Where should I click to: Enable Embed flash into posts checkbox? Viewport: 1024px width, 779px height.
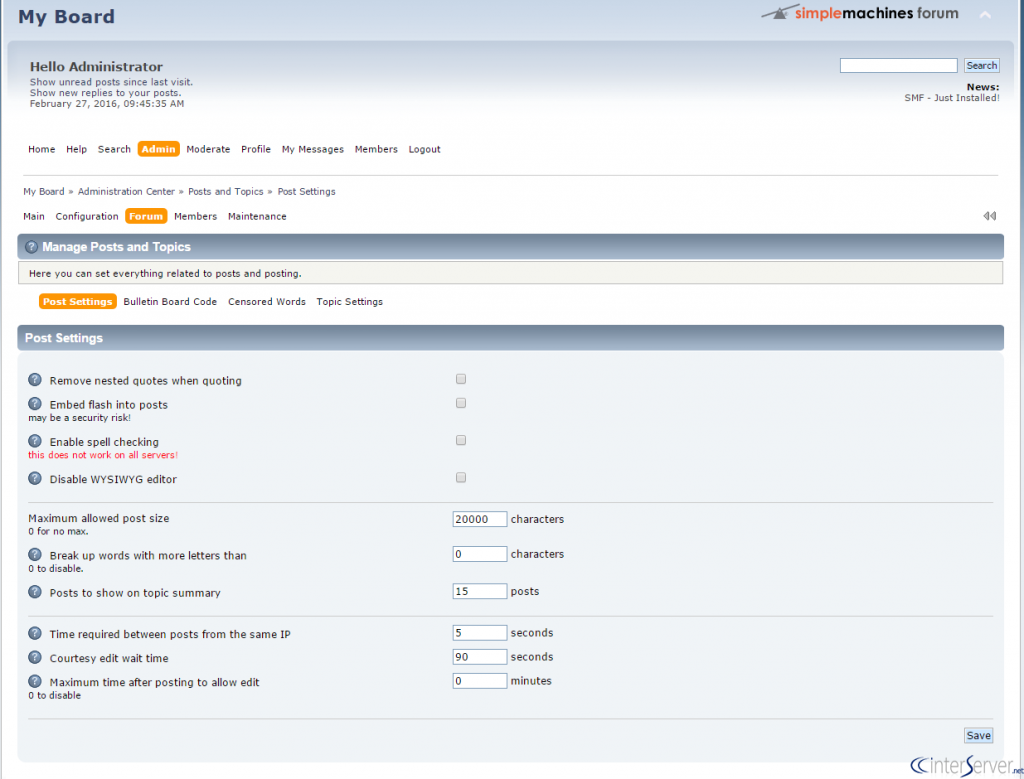[x=461, y=404]
